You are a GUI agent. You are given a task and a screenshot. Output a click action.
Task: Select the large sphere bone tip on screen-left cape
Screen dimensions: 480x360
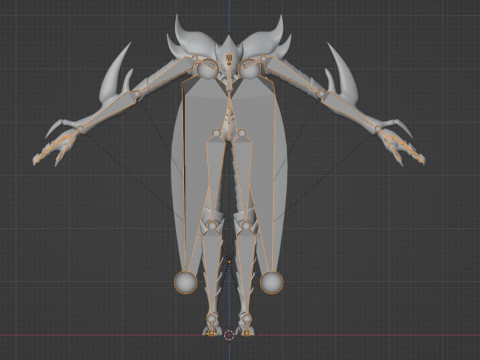[x=185, y=282]
